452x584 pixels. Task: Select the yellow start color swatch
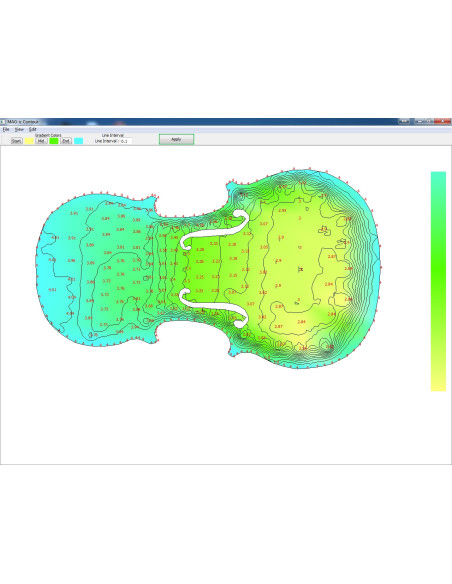[x=29, y=141]
